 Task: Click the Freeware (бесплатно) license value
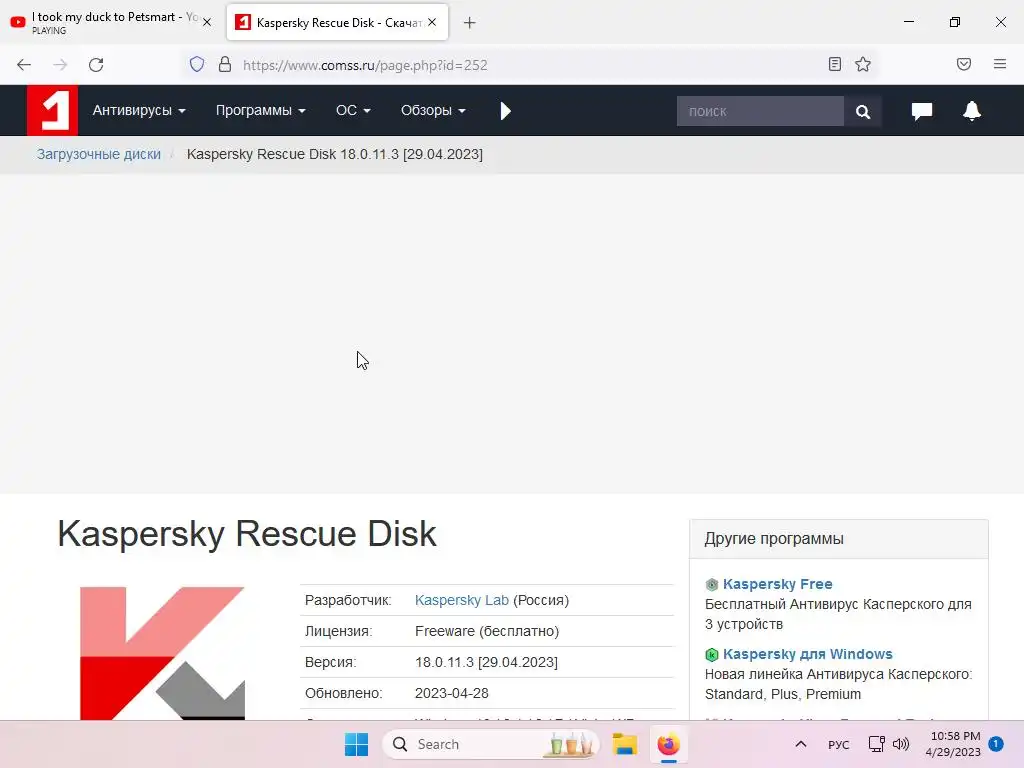point(487,632)
